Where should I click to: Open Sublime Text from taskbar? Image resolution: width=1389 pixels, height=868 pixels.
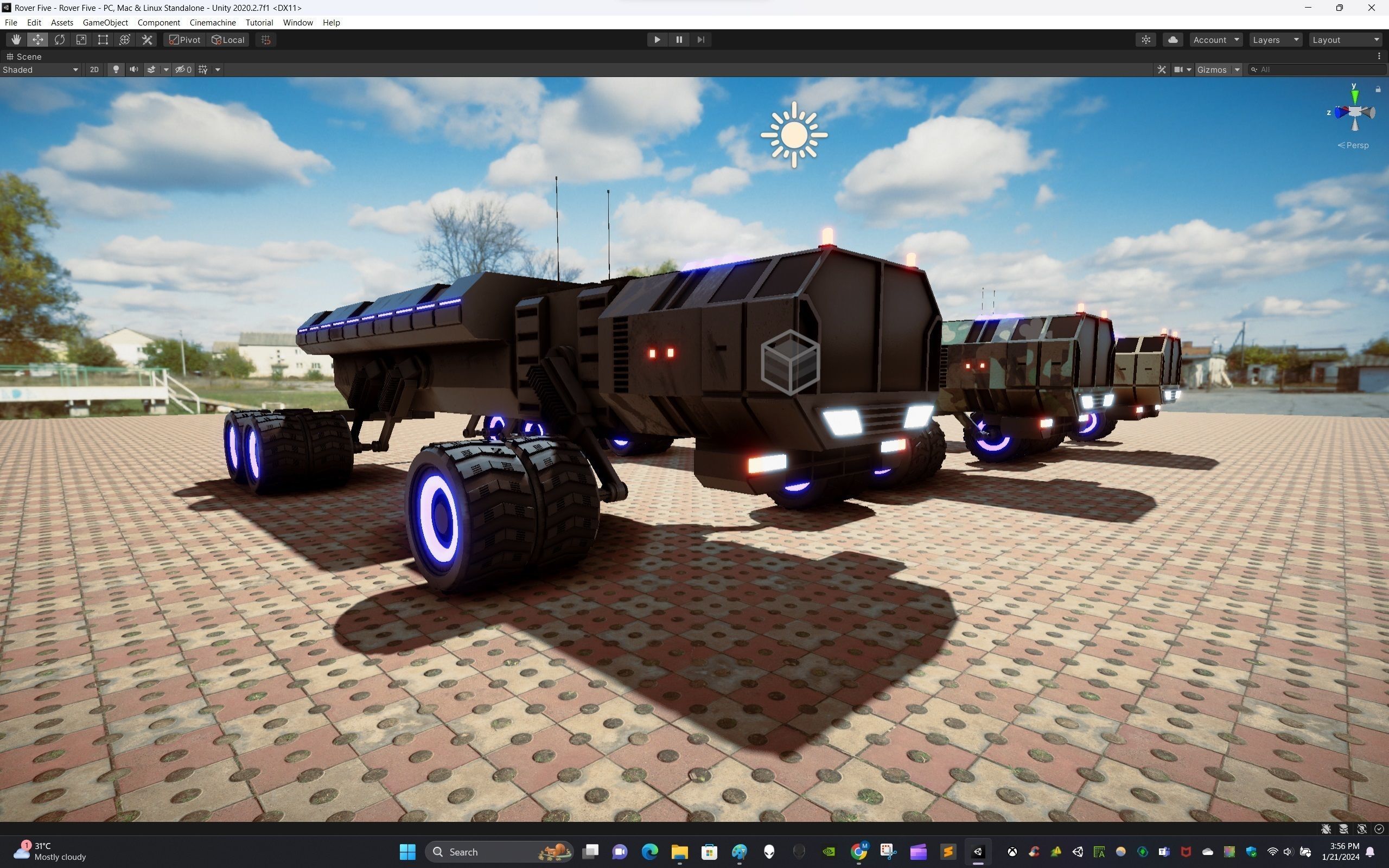pyautogui.click(x=948, y=851)
